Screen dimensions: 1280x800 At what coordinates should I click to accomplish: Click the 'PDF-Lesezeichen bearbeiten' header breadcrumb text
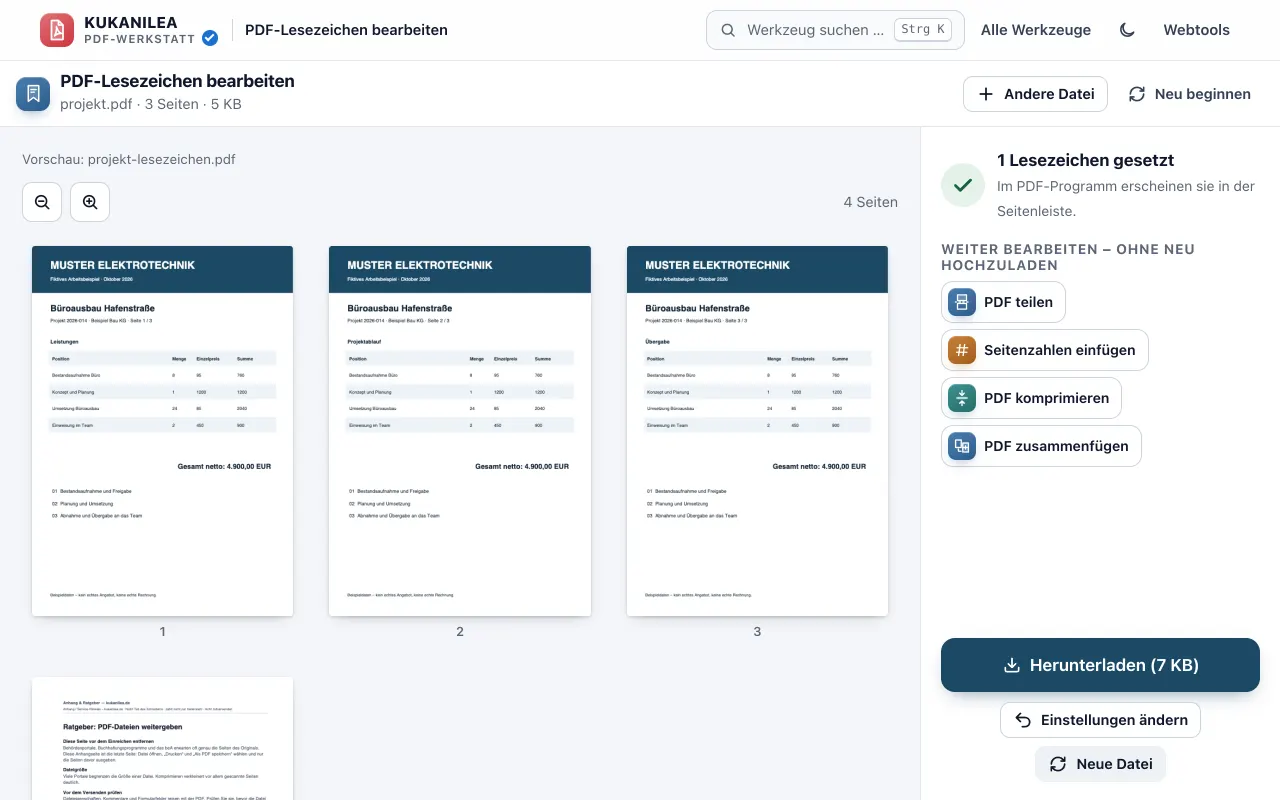346,30
